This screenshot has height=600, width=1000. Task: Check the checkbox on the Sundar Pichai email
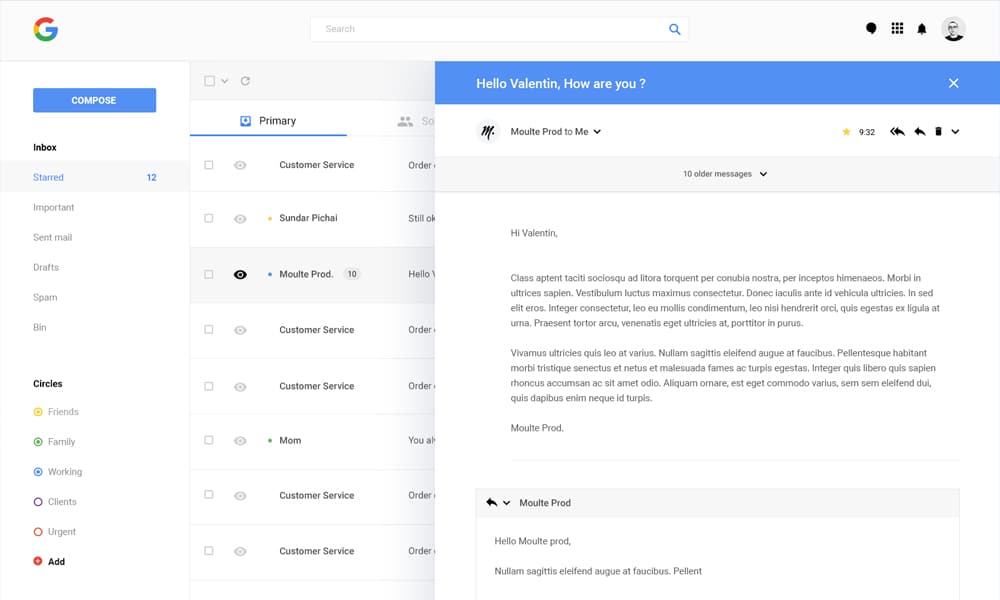point(209,218)
